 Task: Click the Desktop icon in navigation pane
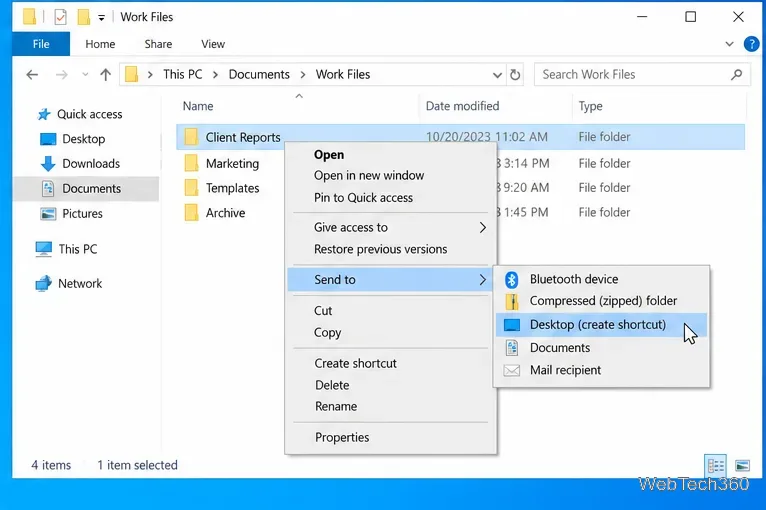pyautogui.click(x=48, y=139)
